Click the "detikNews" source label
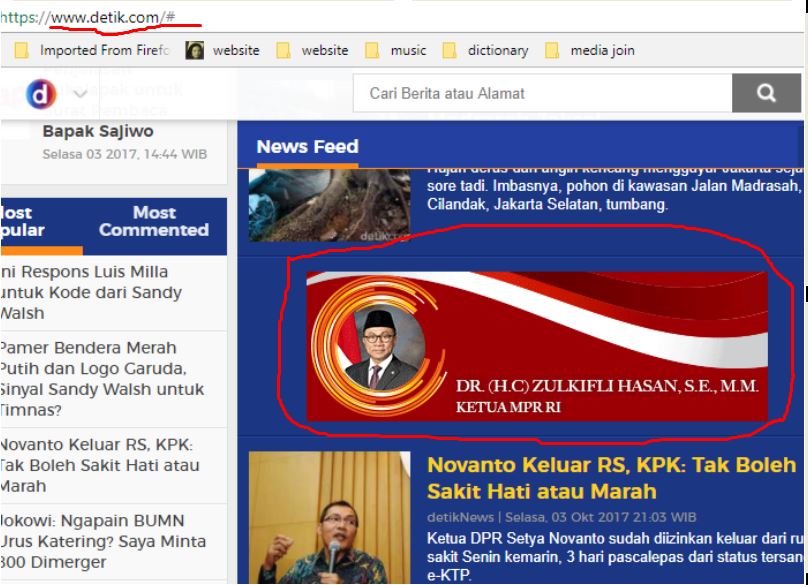The height and width of the screenshot is (585, 808). point(460,517)
